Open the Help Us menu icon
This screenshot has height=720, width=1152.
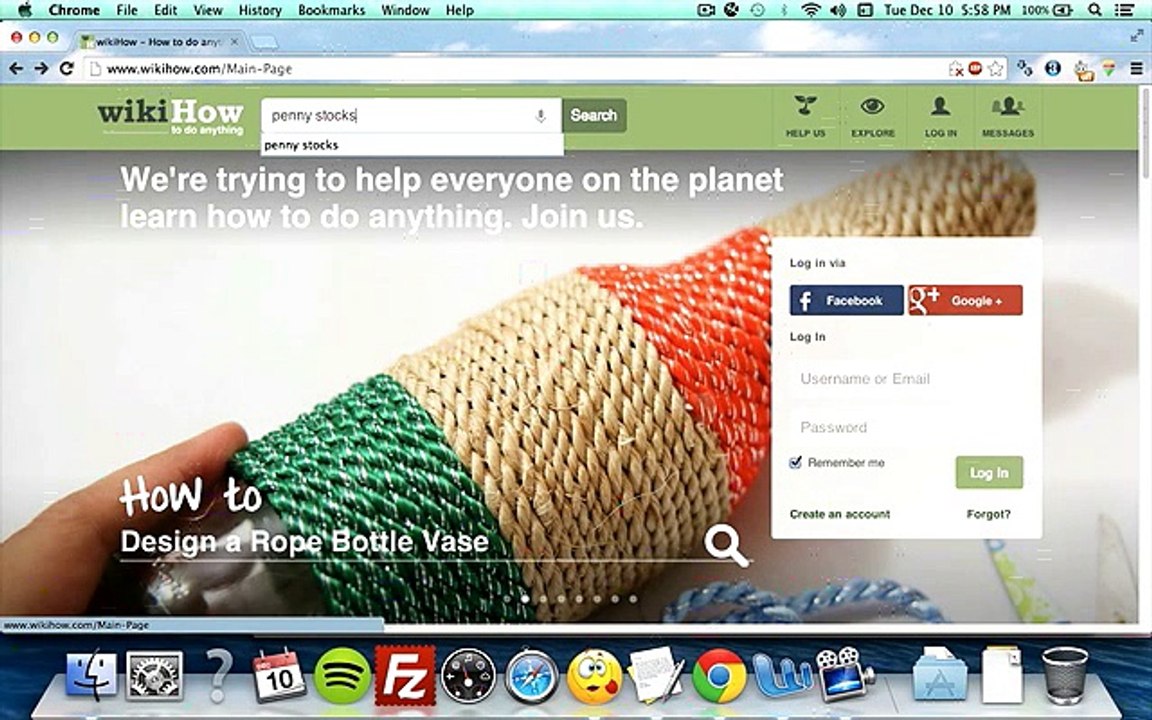coord(806,116)
